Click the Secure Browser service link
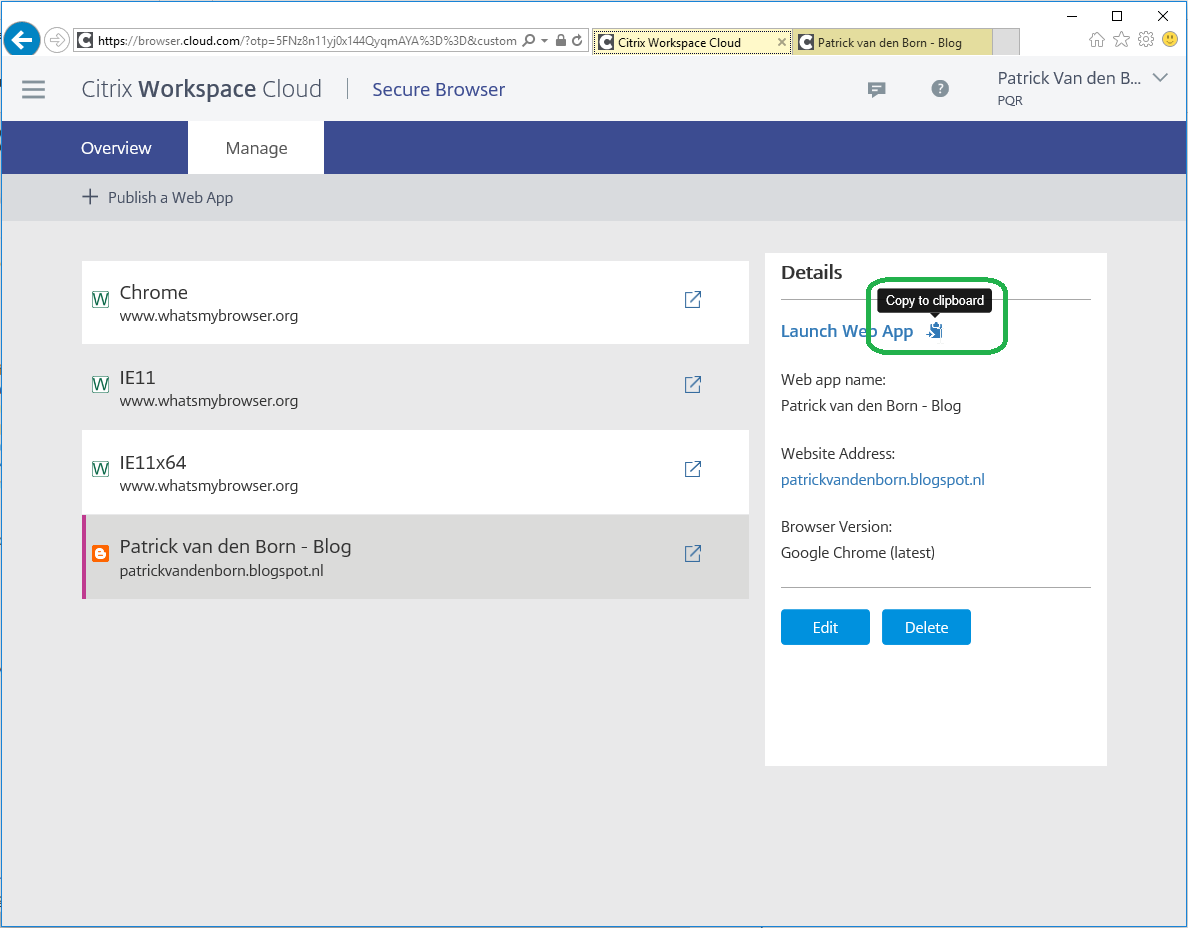This screenshot has height=928, width=1188. (x=439, y=89)
